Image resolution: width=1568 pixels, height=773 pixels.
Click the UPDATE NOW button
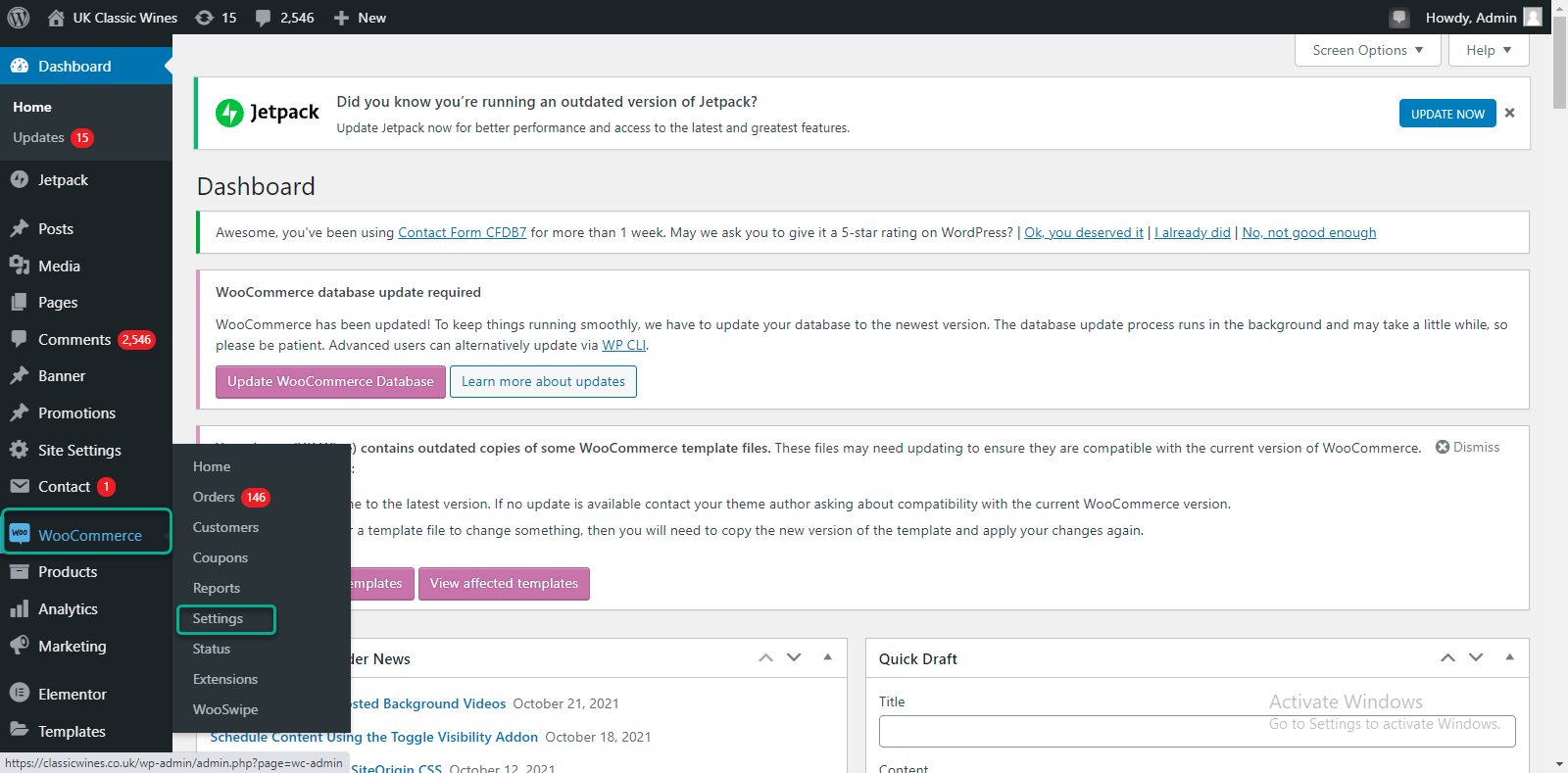pos(1447,114)
